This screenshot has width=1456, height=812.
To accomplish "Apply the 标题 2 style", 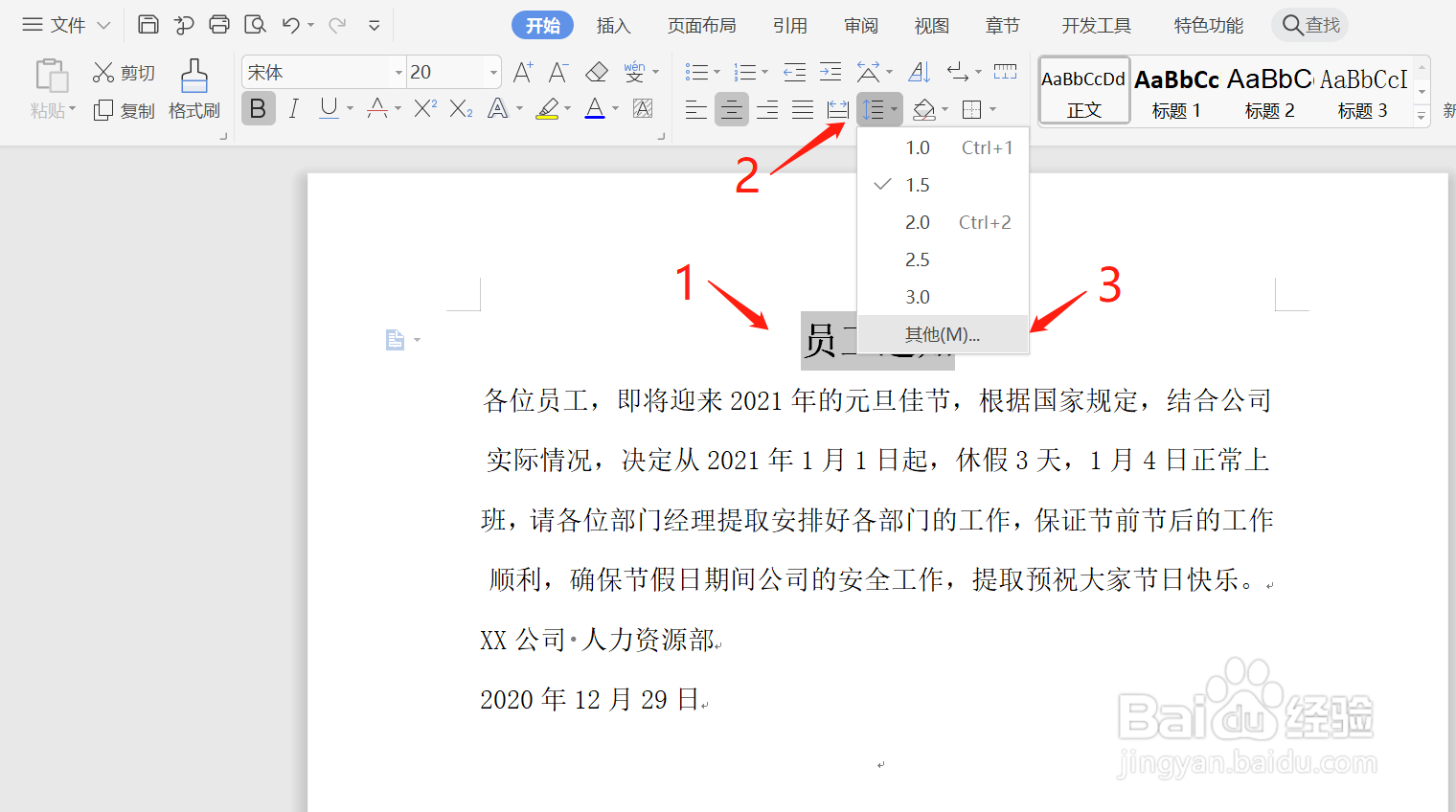I will (1269, 90).
